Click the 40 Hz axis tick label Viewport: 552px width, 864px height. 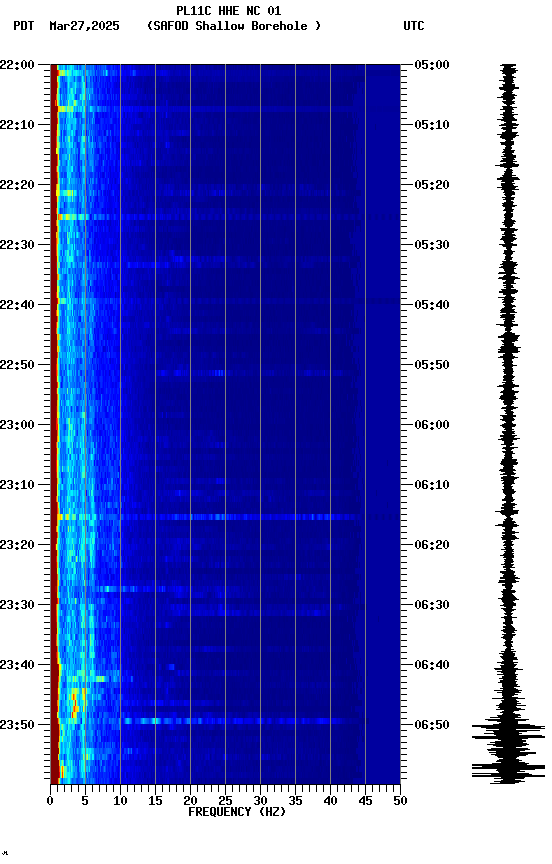[x=331, y=801]
